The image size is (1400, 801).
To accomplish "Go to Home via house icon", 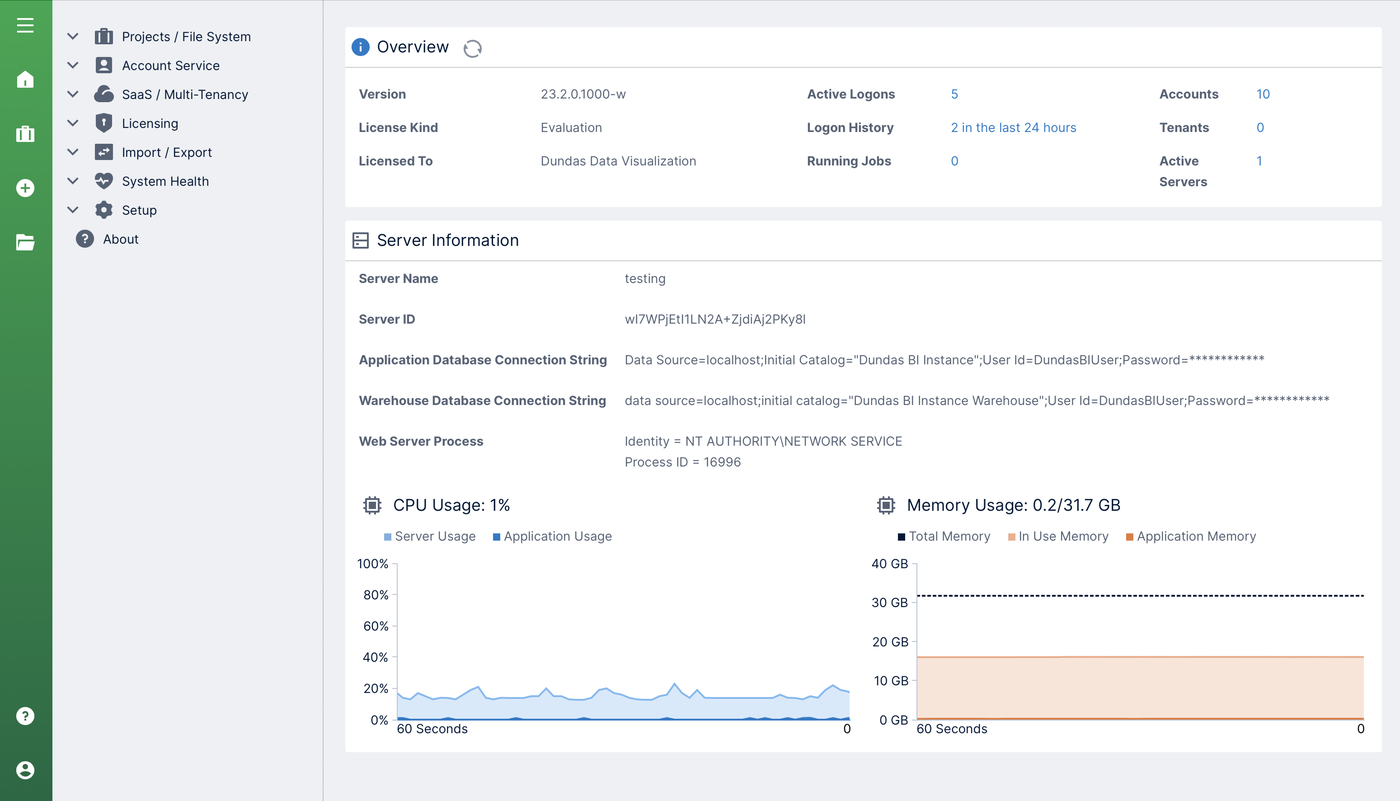I will (x=26, y=80).
